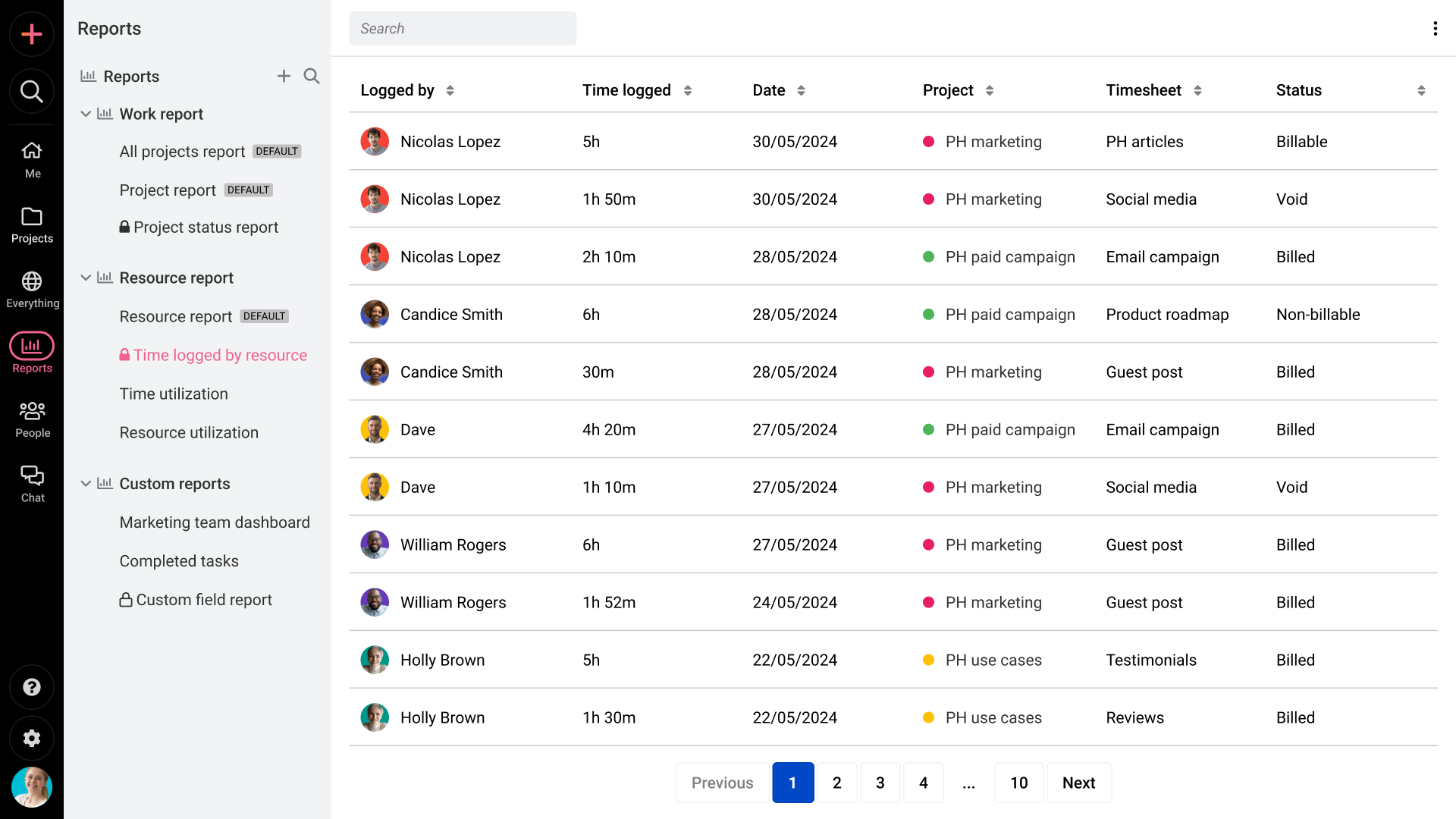Go to page 3
1456x819 pixels.
[x=880, y=783]
